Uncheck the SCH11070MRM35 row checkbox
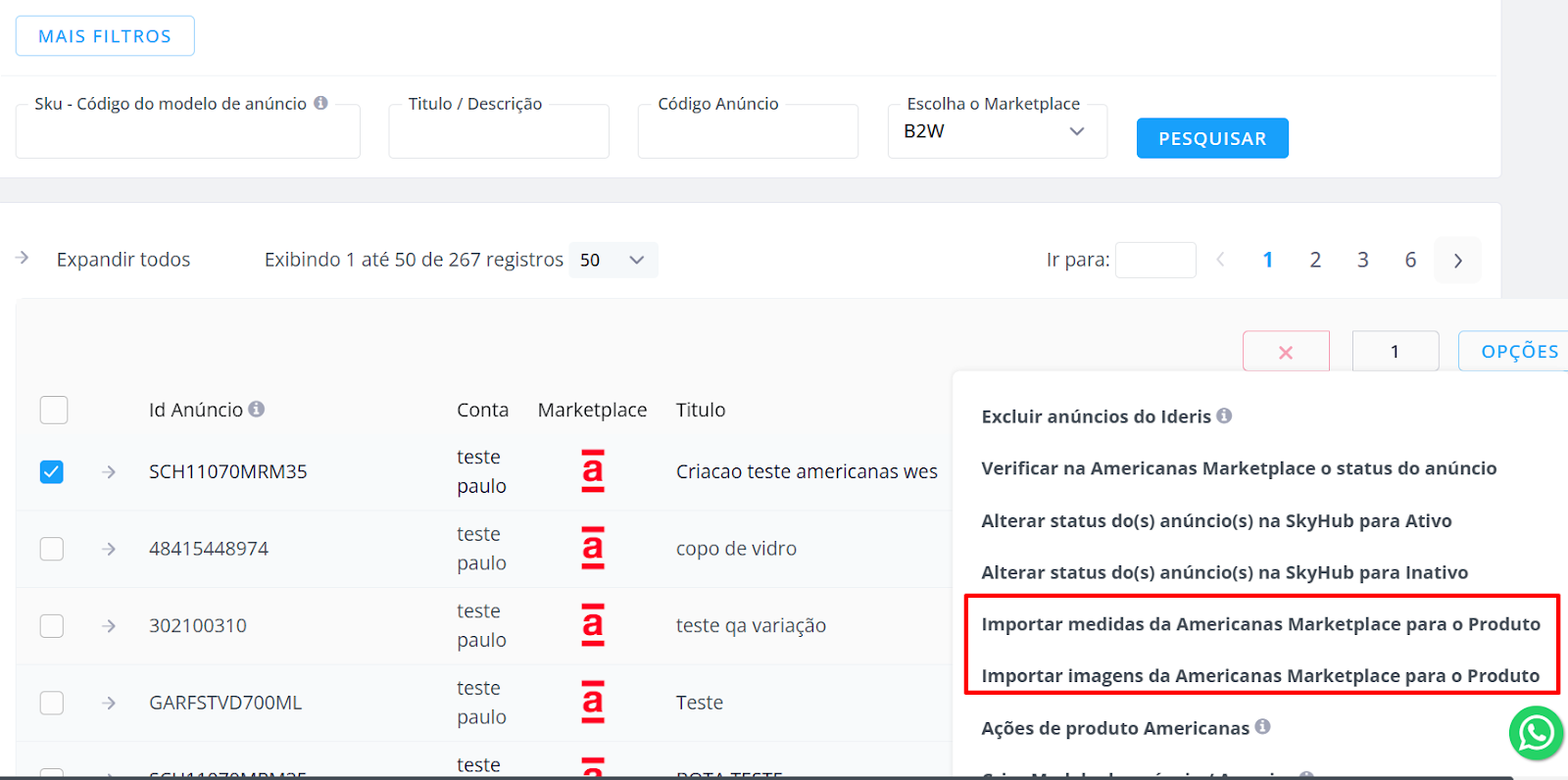This screenshot has width=1568, height=780. point(52,472)
